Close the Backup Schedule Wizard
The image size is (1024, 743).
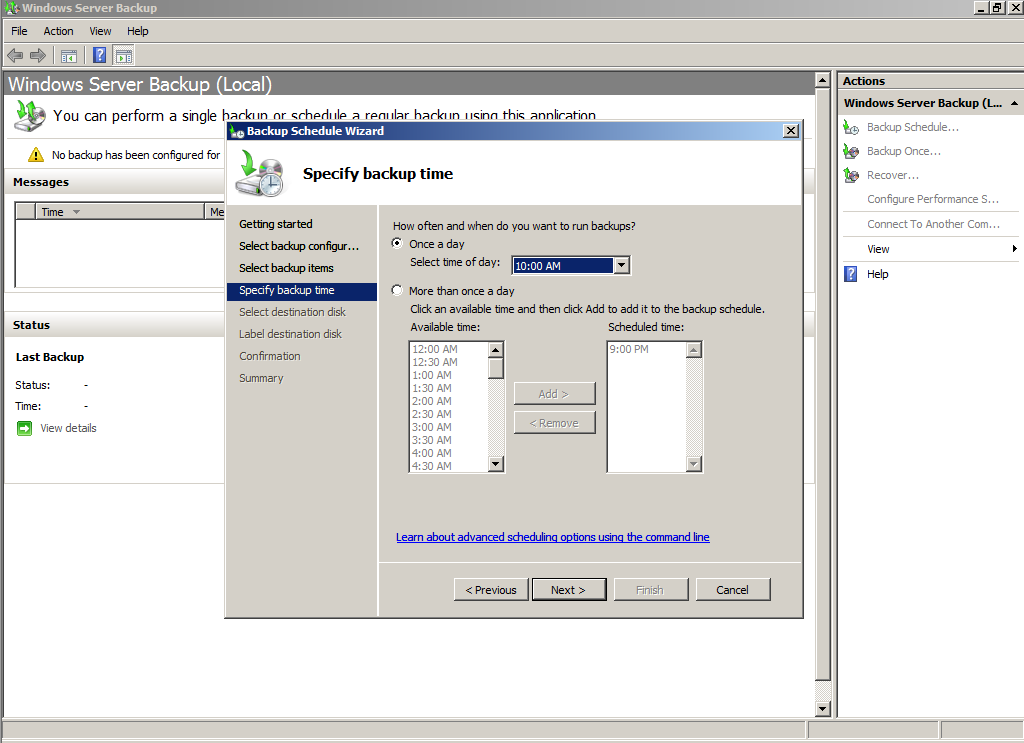click(791, 131)
